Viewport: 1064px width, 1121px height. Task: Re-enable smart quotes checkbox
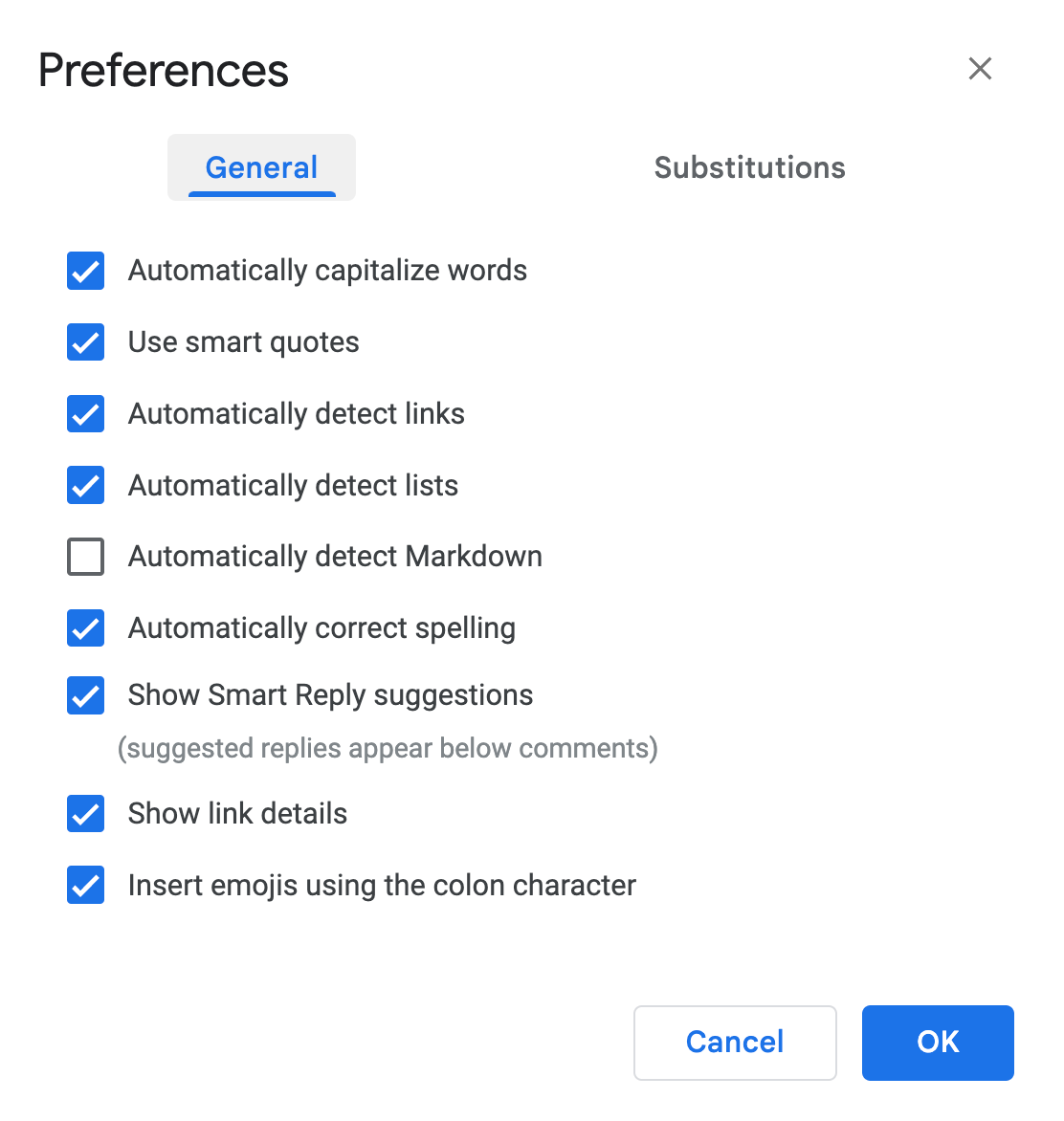85,342
